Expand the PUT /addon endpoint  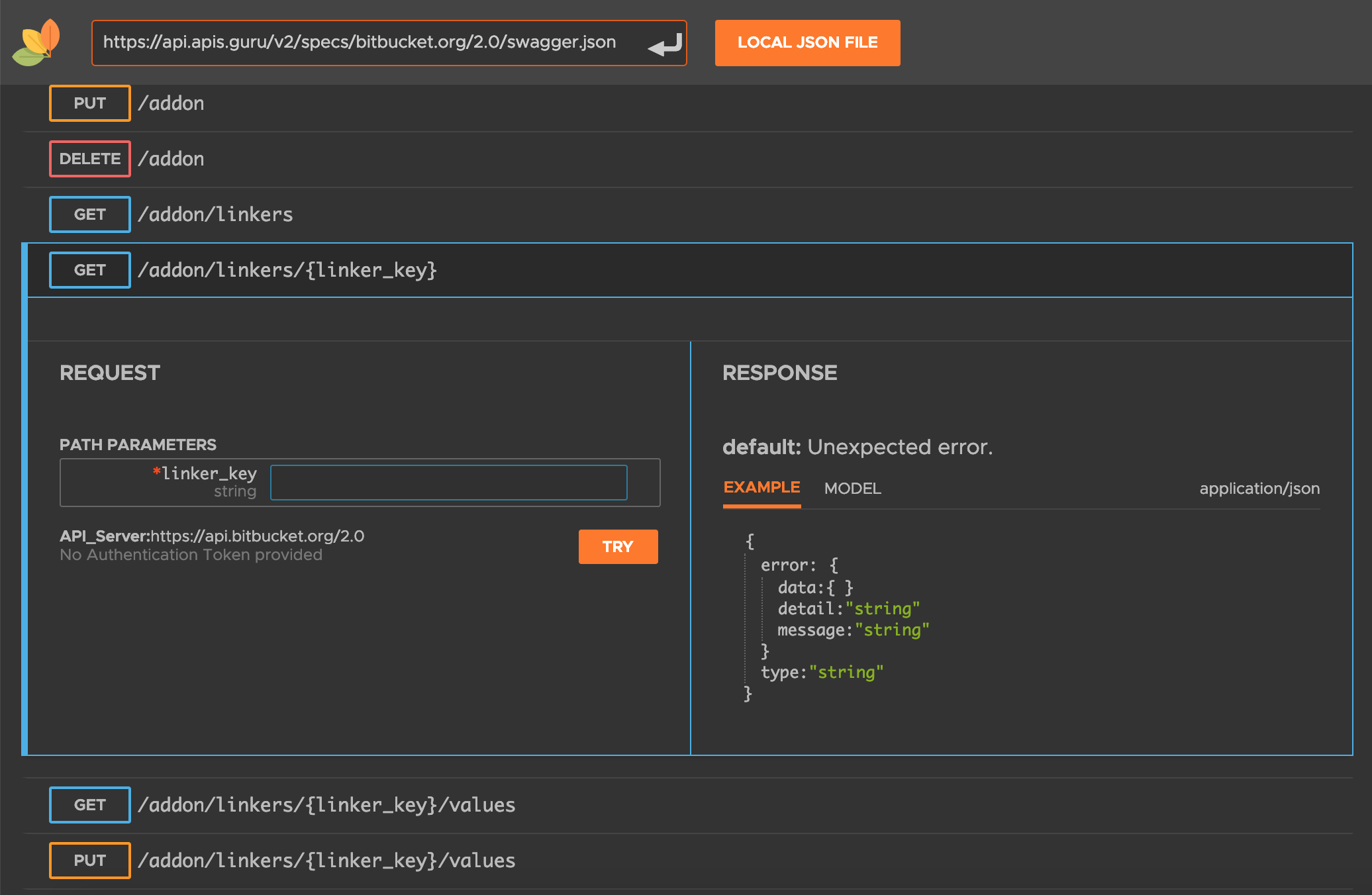click(171, 103)
